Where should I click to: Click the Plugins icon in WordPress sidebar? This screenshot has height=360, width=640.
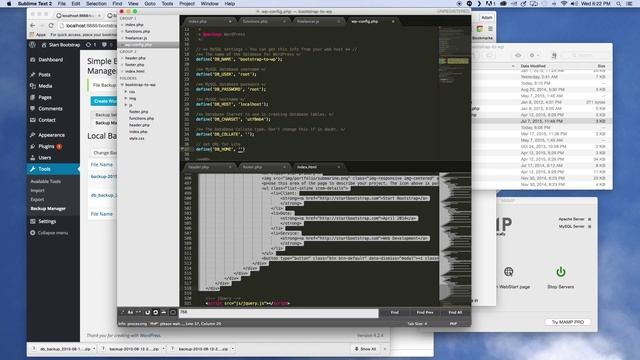(x=33, y=146)
